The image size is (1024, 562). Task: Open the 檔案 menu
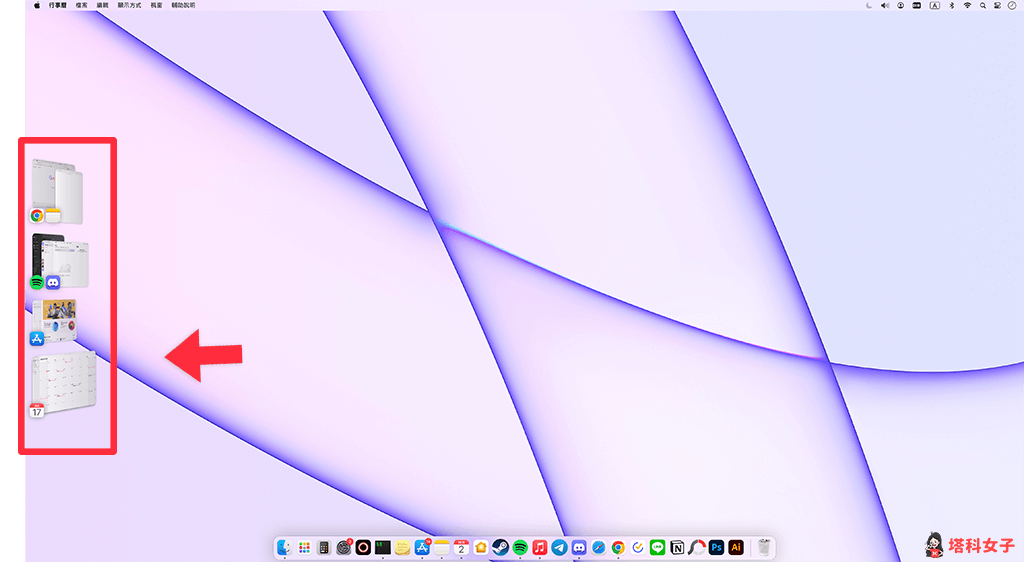point(83,5)
